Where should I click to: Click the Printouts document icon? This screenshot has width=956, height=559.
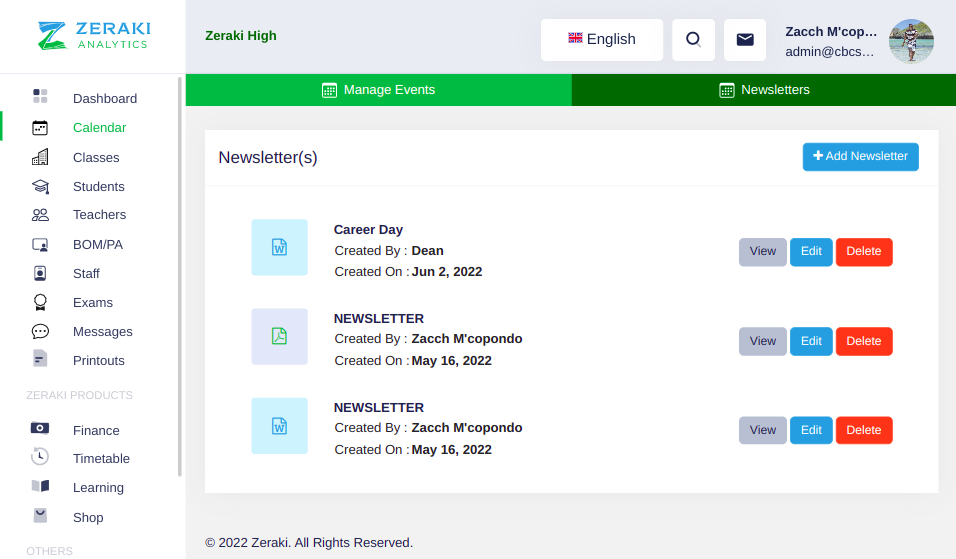[x=40, y=358]
